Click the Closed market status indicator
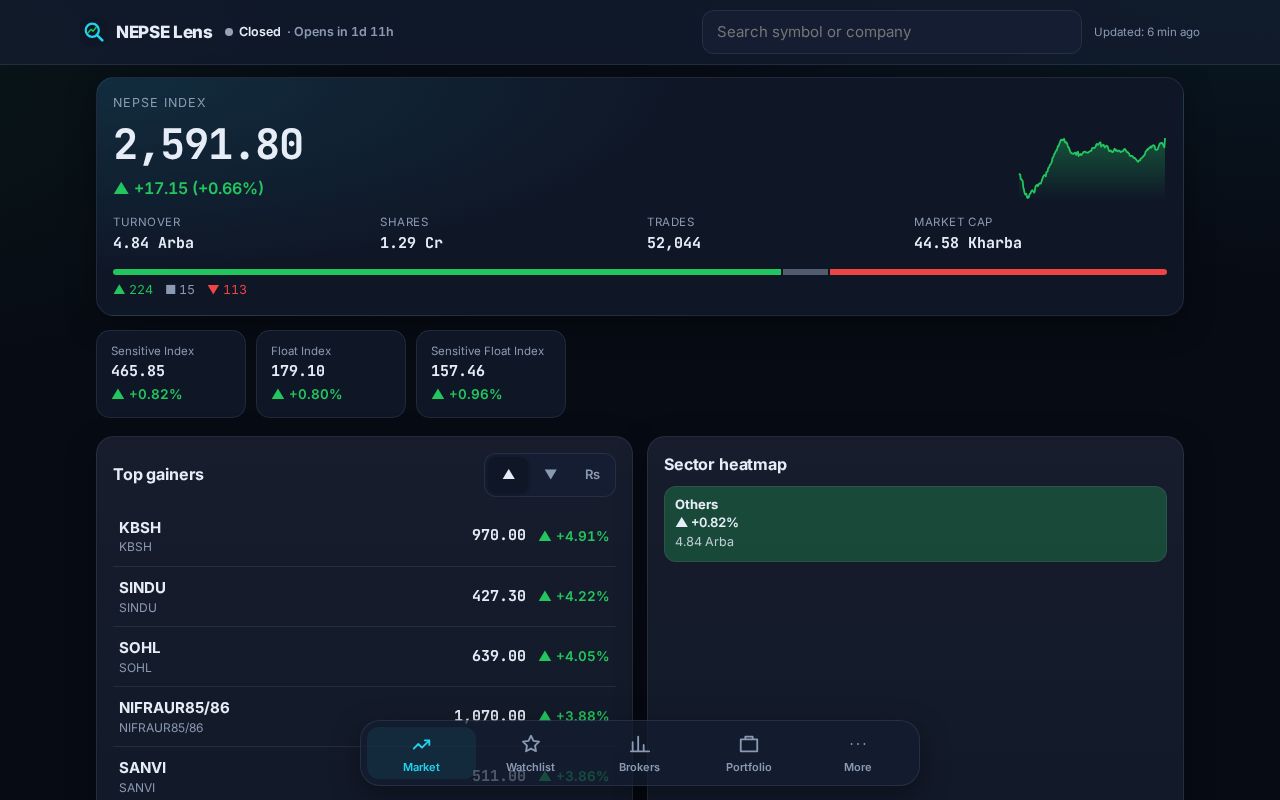This screenshot has width=1280, height=800. 253,32
